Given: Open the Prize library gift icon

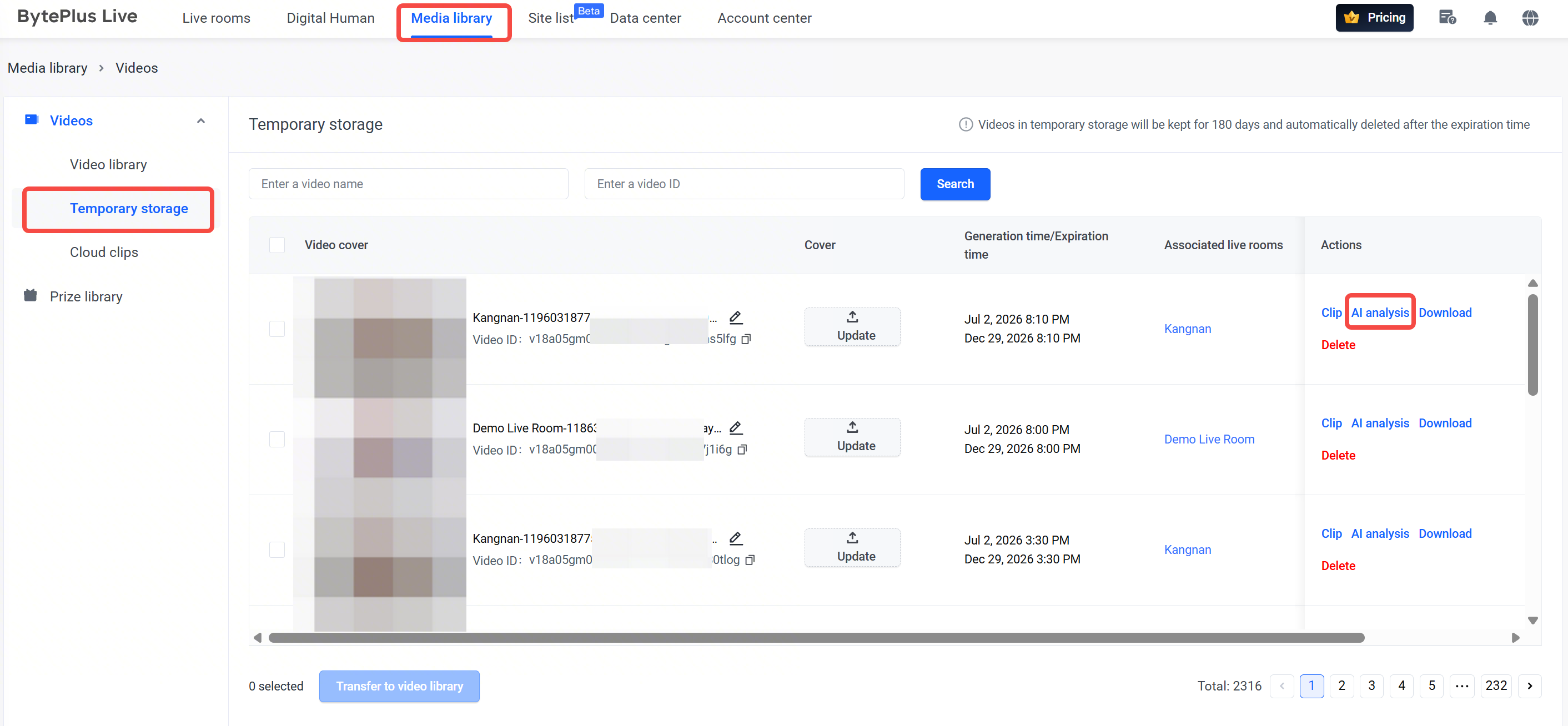Looking at the screenshot, I should coord(31,296).
